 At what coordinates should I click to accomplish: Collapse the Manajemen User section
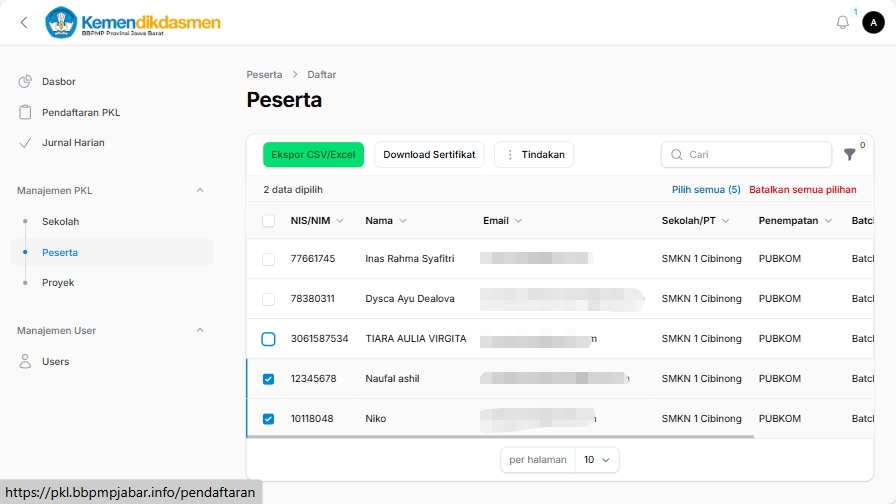point(200,330)
